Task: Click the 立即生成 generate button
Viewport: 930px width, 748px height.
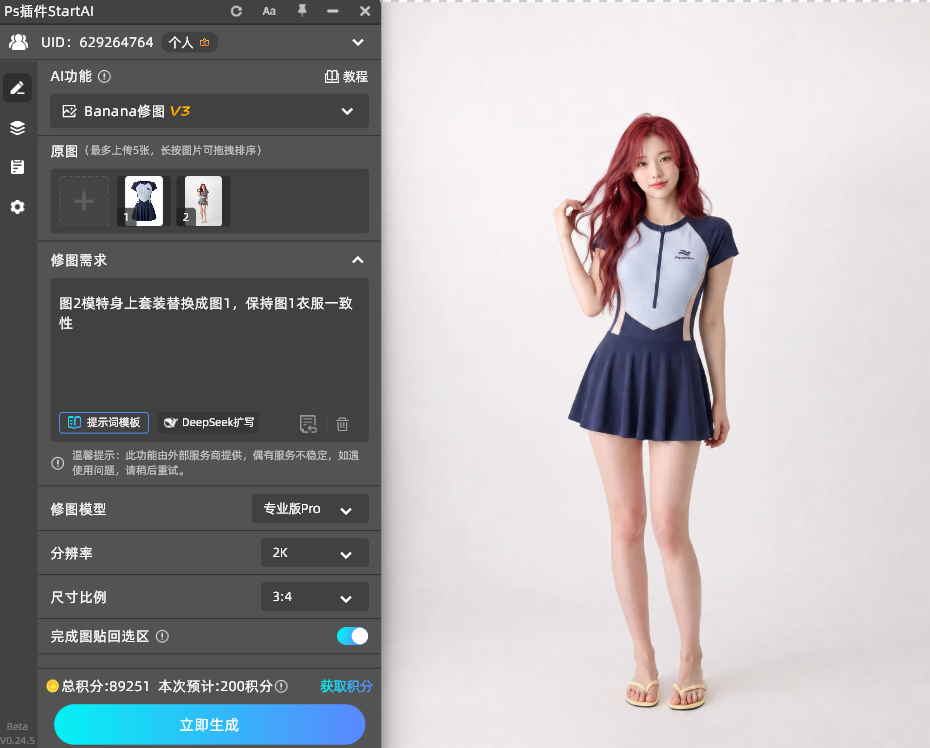Action: coord(209,724)
